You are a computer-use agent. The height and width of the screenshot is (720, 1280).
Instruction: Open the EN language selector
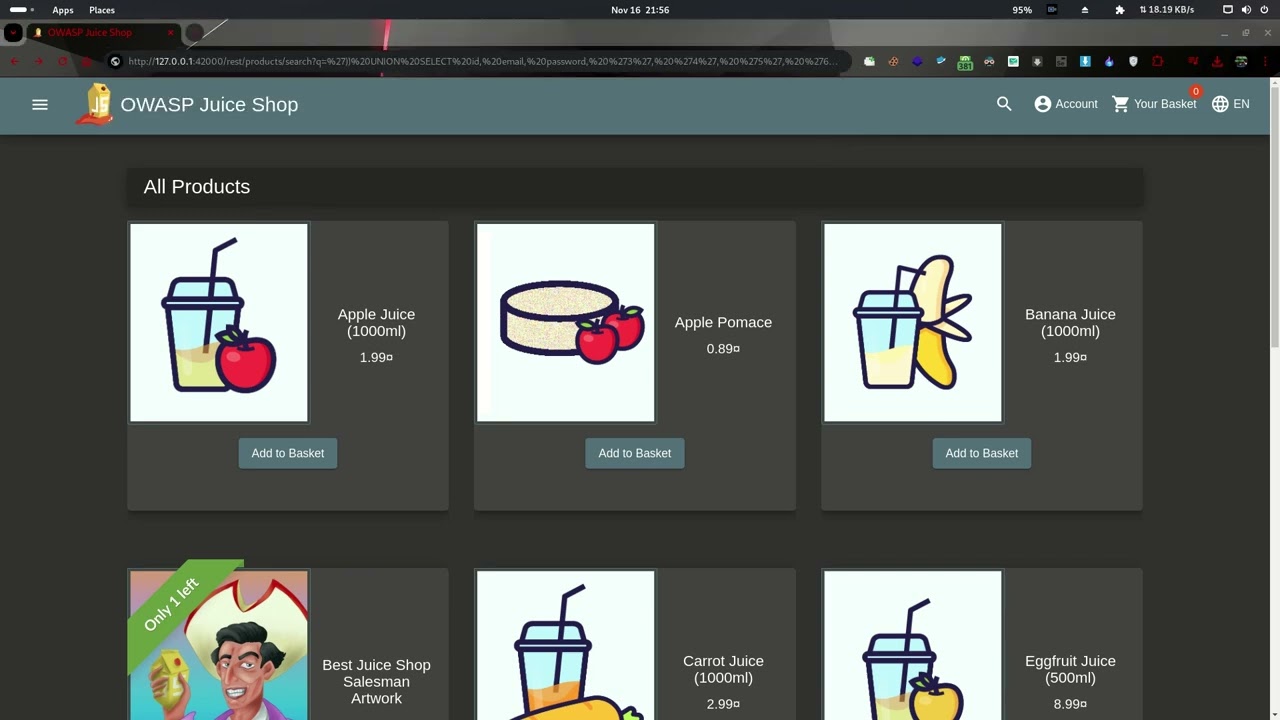click(x=1231, y=104)
